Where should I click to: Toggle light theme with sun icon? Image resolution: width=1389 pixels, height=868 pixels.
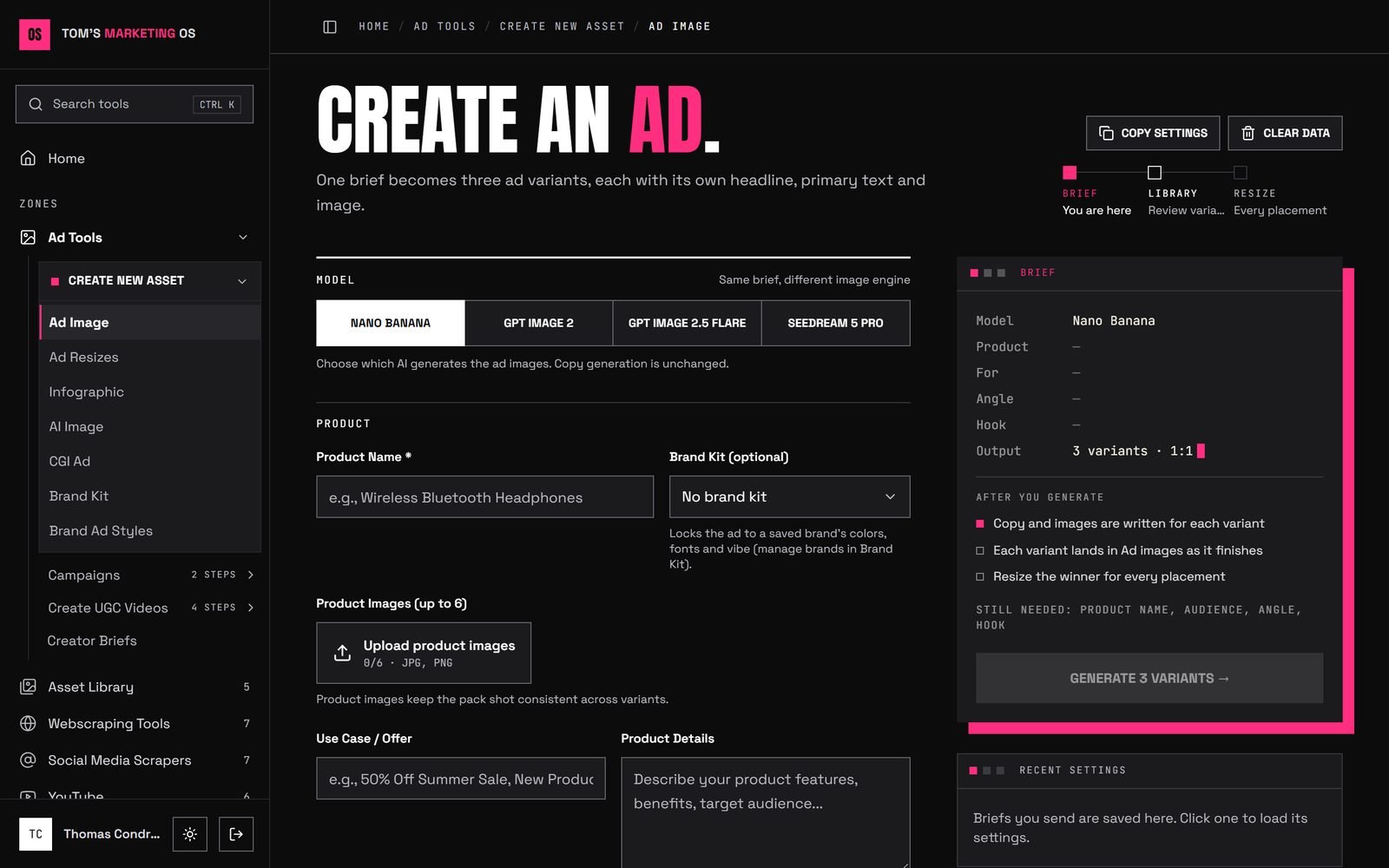190,834
